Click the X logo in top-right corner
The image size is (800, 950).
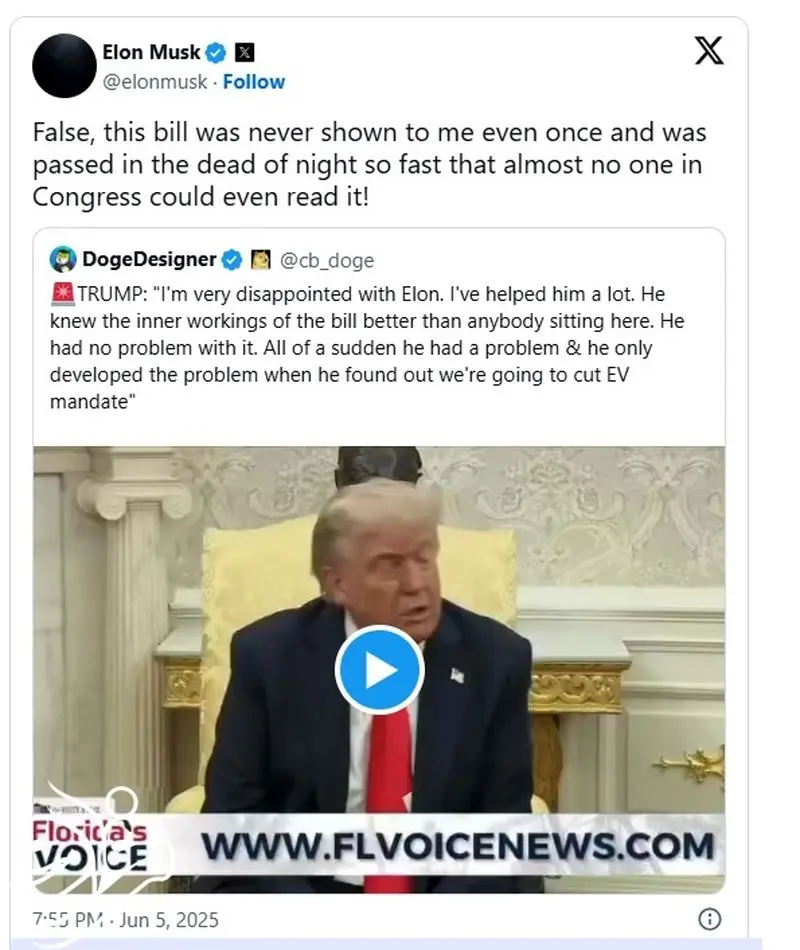pyautogui.click(x=708, y=50)
